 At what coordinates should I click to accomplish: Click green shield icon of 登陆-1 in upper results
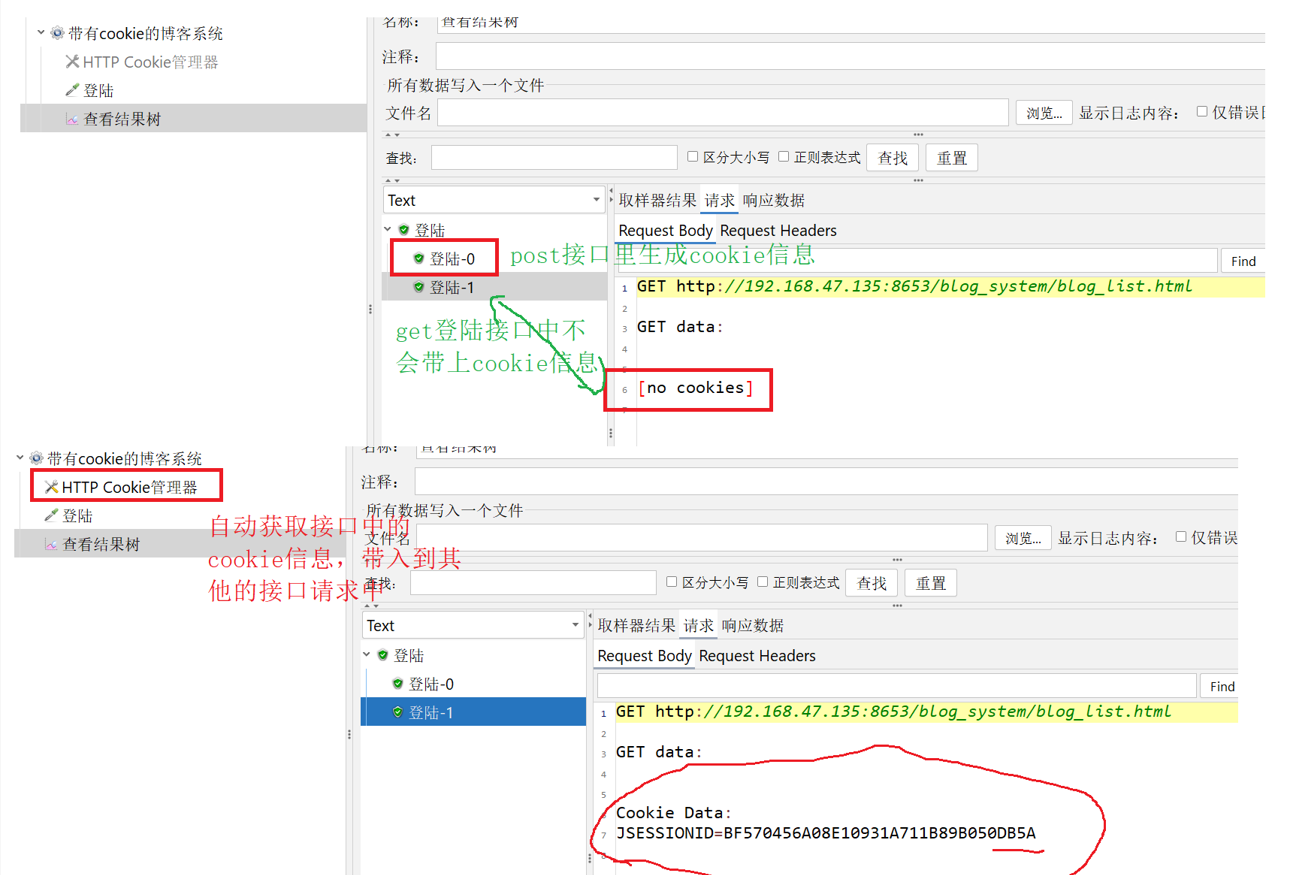click(x=419, y=287)
